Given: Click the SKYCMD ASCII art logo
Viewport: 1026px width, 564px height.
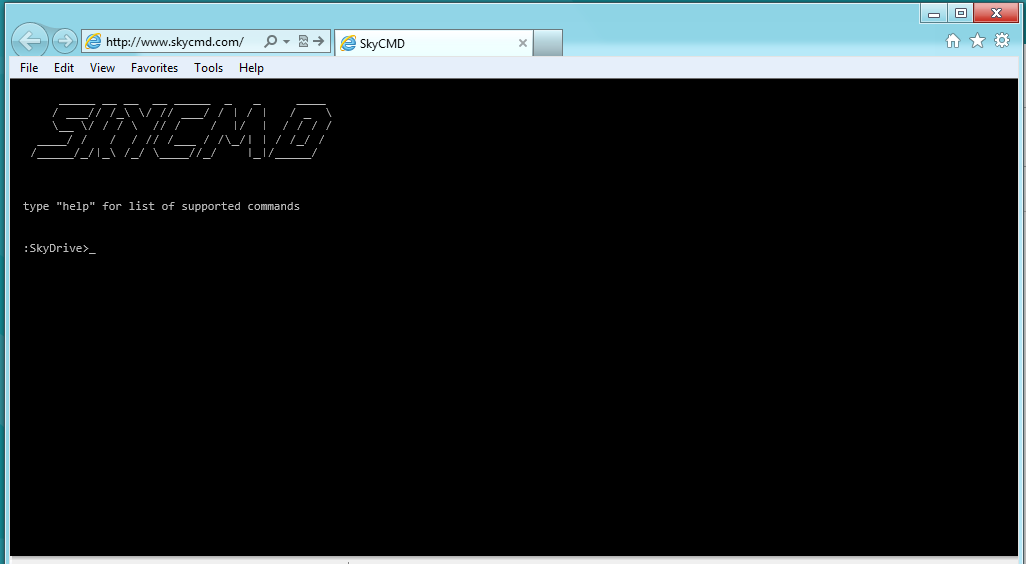Looking at the screenshot, I should tap(181, 130).
